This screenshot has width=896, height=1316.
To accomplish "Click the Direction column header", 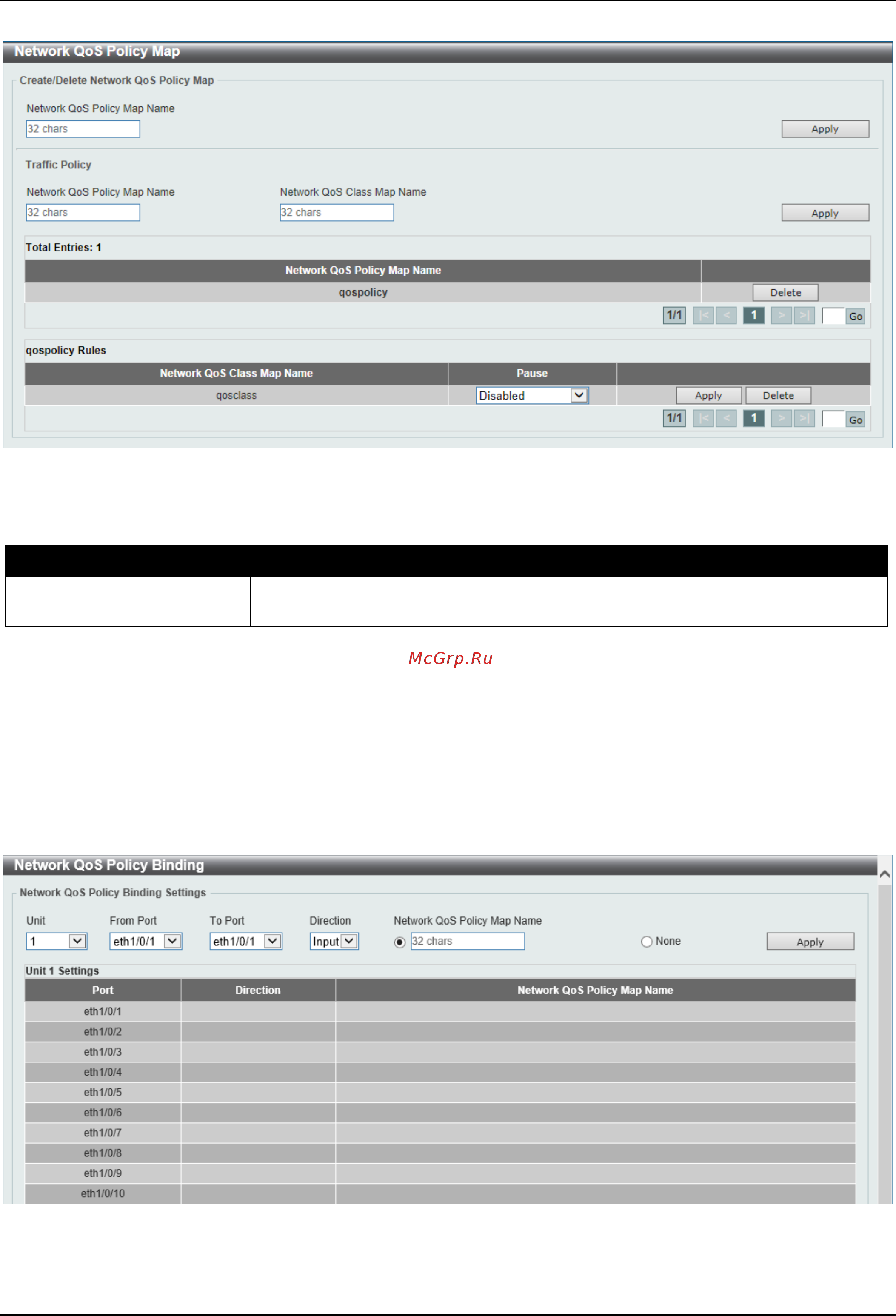I will click(x=258, y=991).
